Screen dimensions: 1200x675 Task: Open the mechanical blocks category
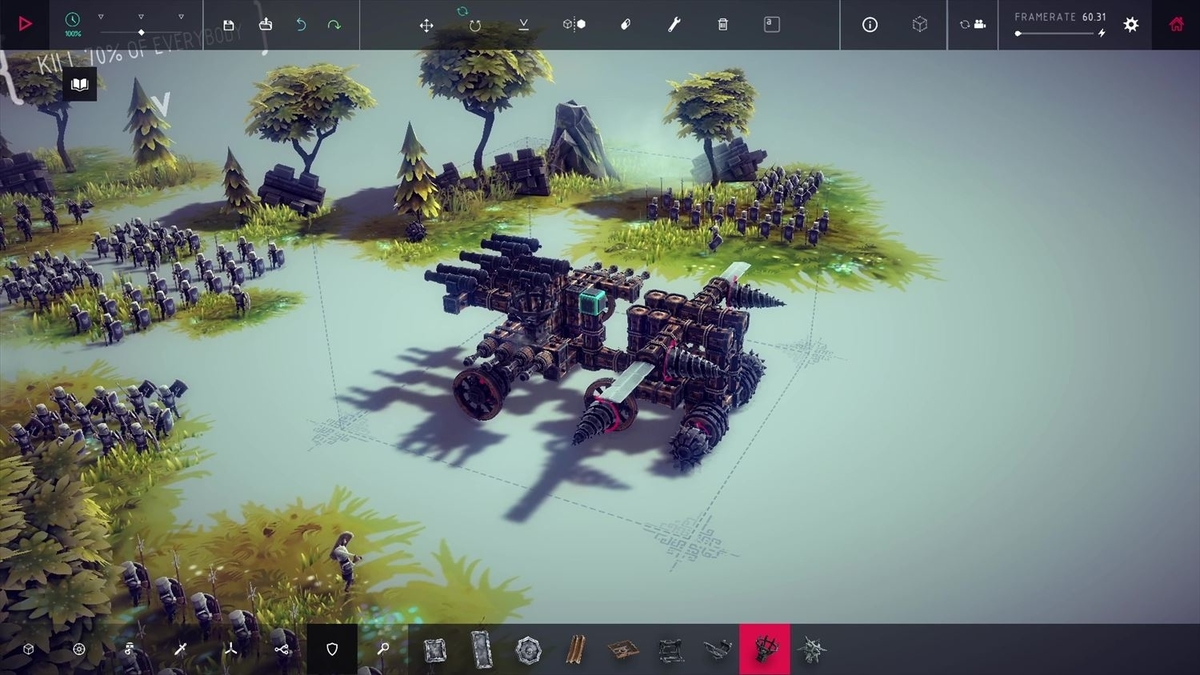pos(130,649)
